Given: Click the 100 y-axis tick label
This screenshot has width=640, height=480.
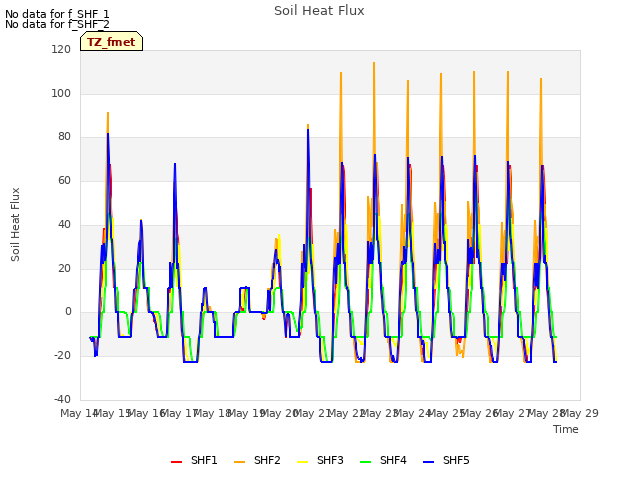Looking at the screenshot, I should pyautogui.click(x=61, y=93).
